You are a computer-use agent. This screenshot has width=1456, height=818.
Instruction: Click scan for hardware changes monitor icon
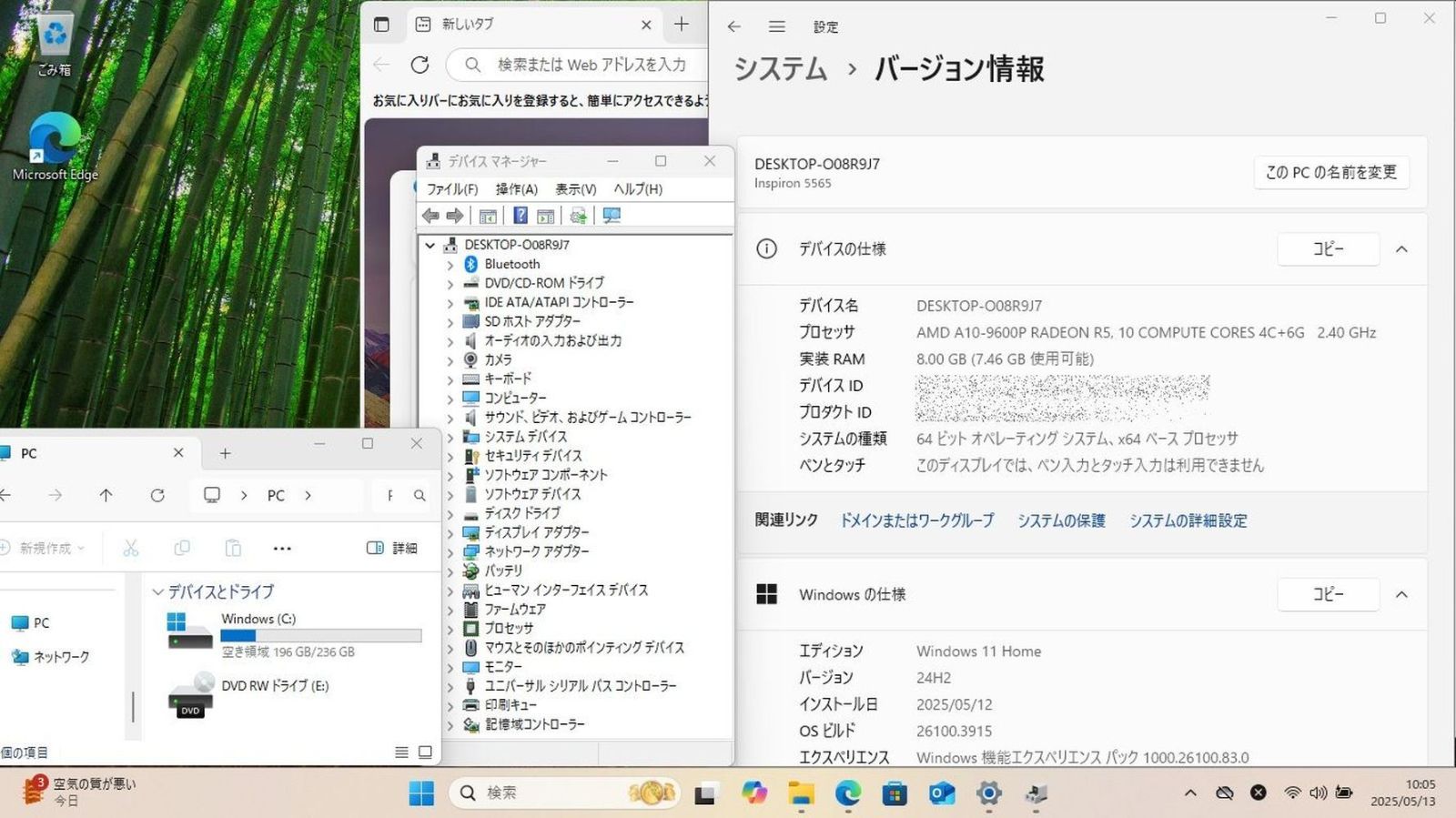612,216
